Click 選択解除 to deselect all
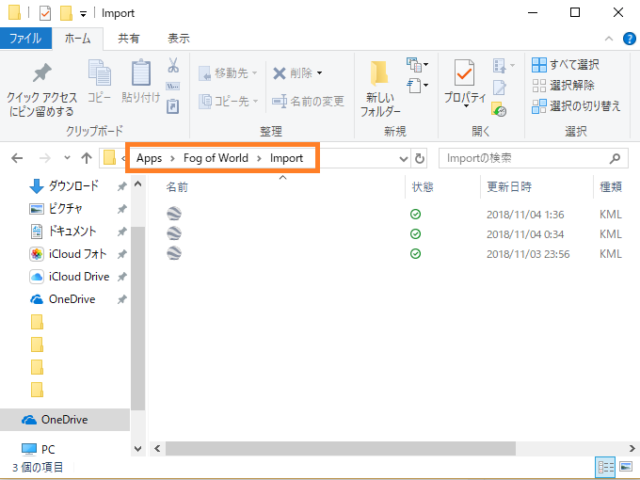 [566, 85]
